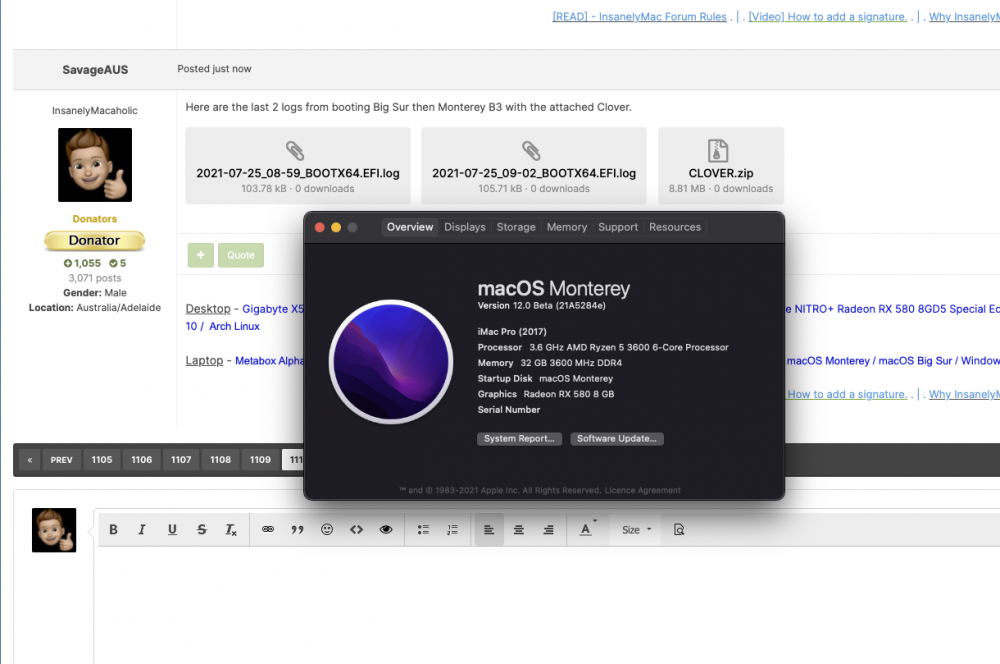This screenshot has width=1000, height=664.
Task: Quote SavageAUS's post
Action: click(x=241, y=255)
